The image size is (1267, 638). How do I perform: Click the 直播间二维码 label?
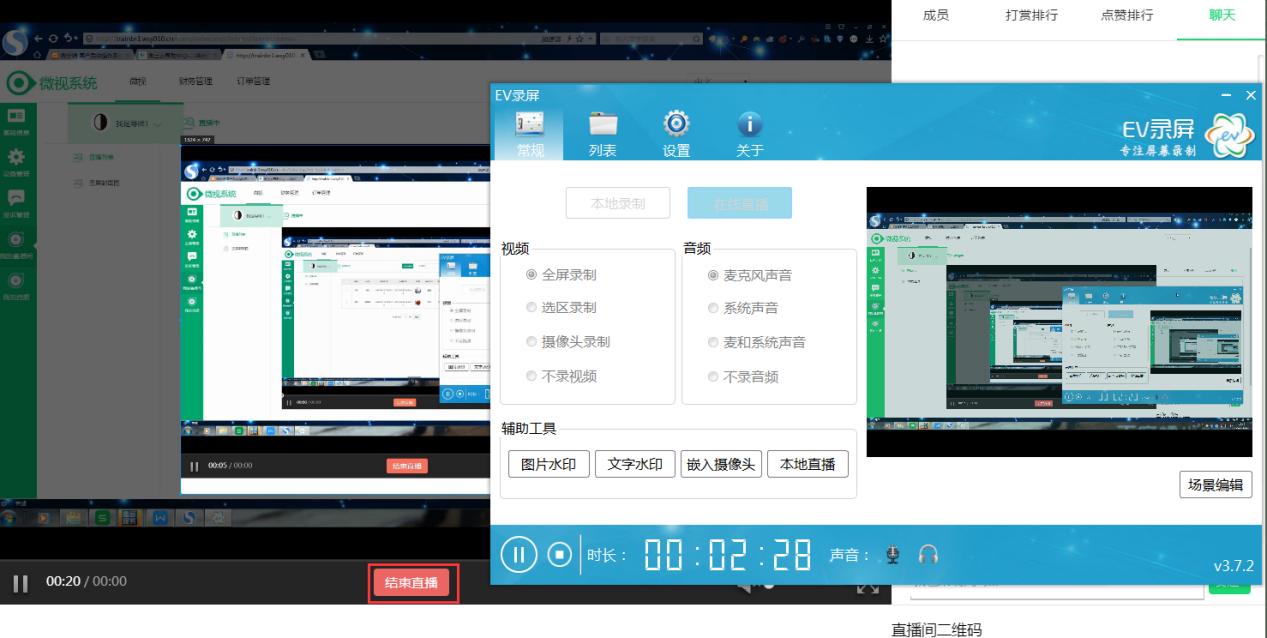click(937, 629)
